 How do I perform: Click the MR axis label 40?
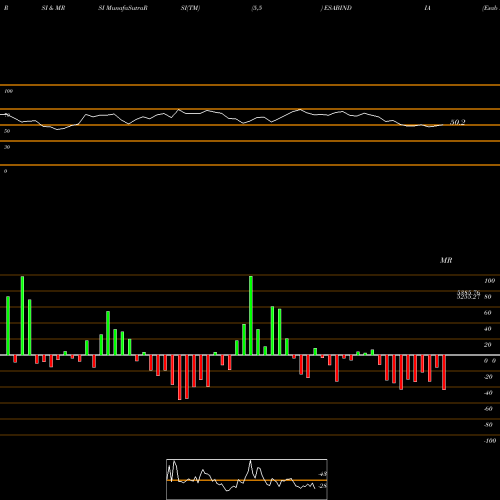[x=487, y=329]
